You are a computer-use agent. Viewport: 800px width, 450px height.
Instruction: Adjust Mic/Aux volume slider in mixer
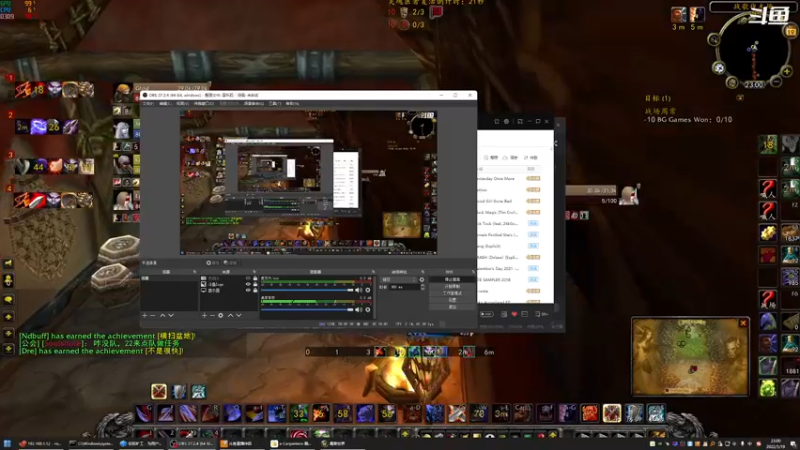coord(307,290)
